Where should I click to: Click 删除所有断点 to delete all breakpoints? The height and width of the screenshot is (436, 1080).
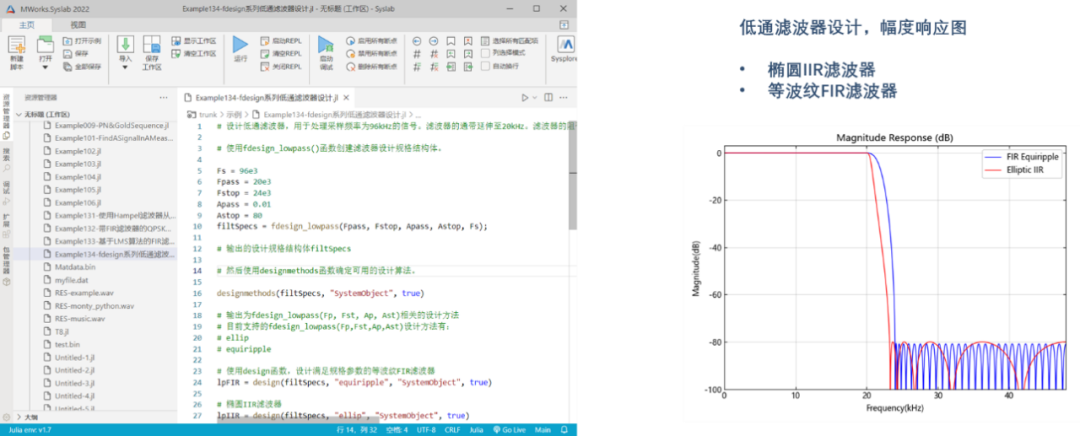(x=371, y=65)
